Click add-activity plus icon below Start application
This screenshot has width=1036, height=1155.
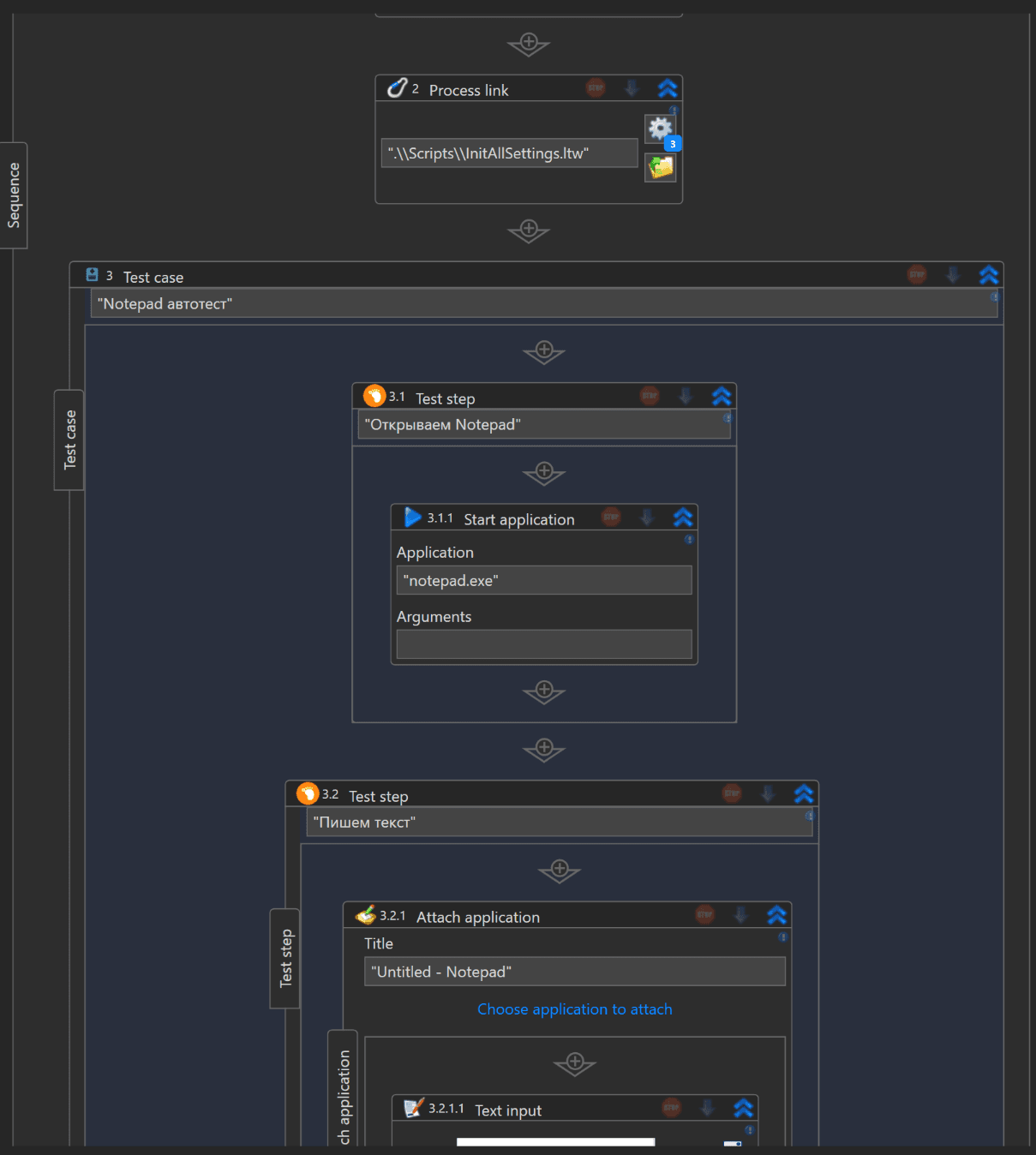544,691
